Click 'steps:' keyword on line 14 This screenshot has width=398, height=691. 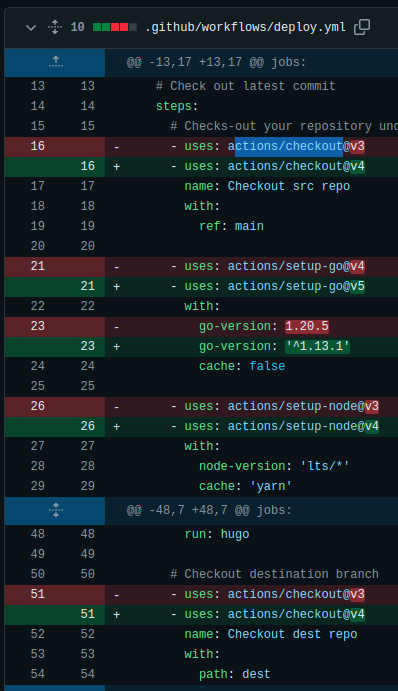177,106
